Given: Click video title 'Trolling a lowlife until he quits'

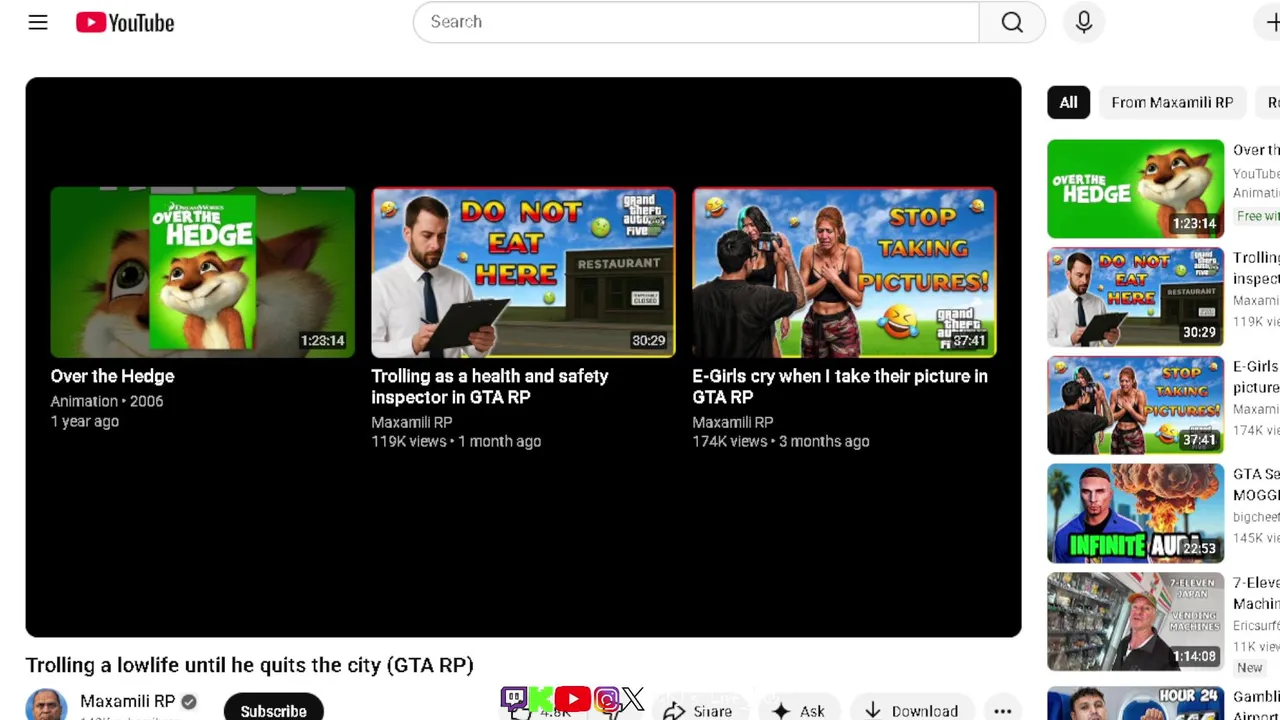Looking at the screenshot, I should [249, 665].
